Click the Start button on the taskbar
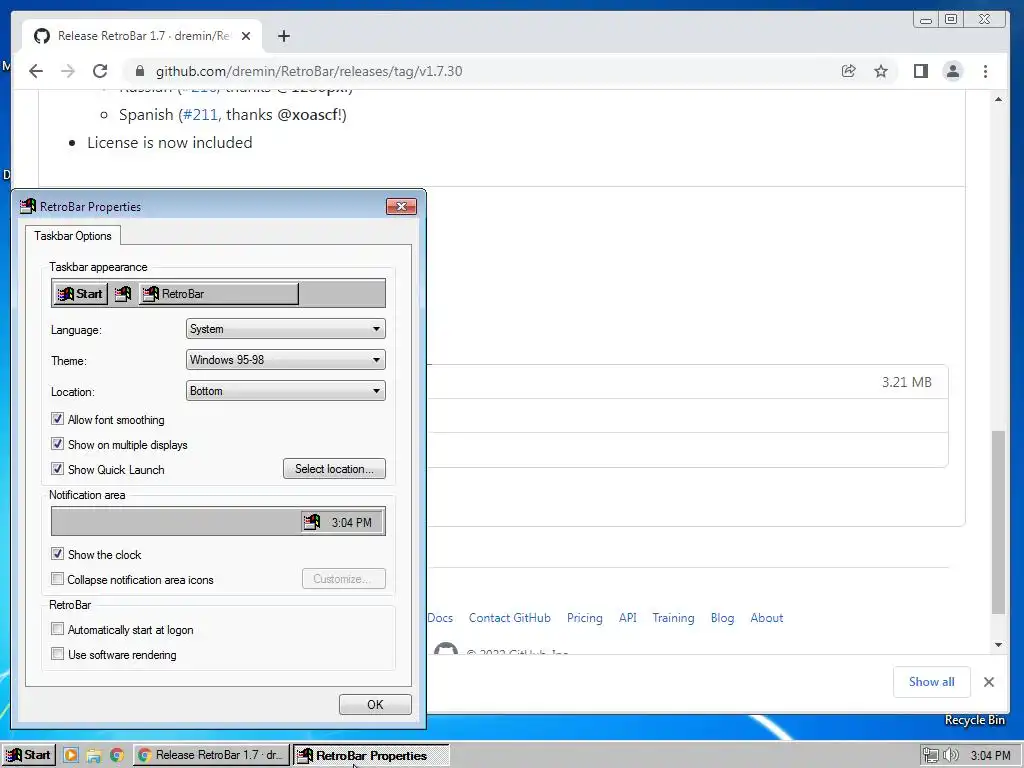Image resolution: width=1024 pixels, height=768 pixels. point(29,755)
